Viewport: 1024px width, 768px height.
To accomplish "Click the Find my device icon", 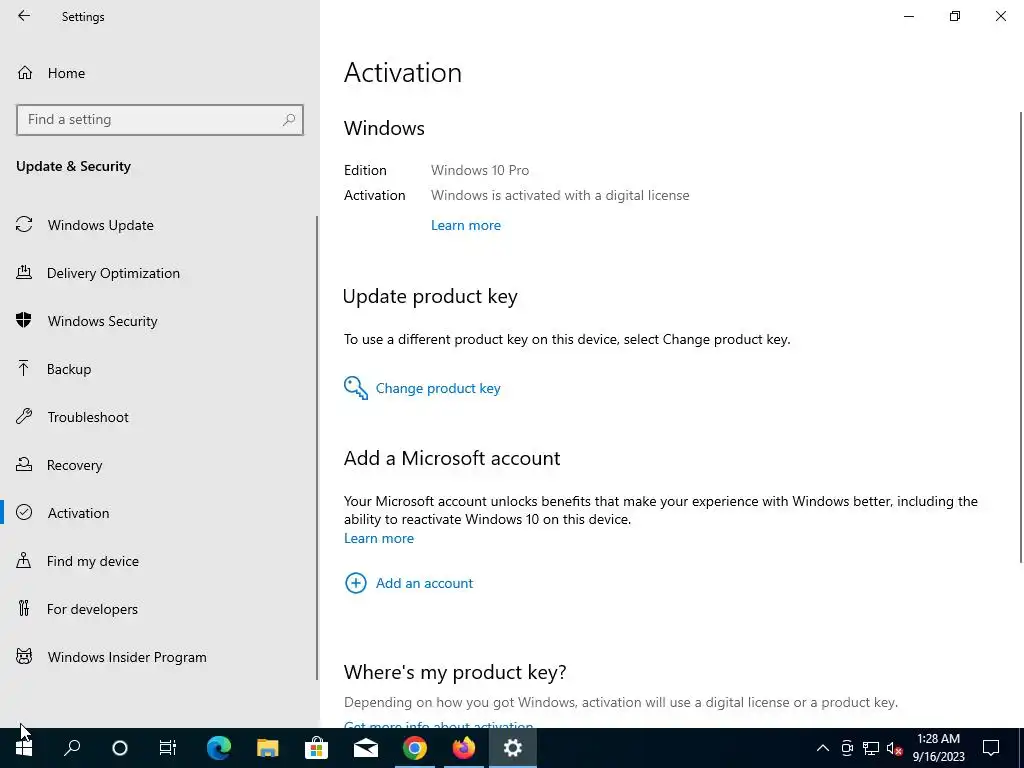I will tap(24, 560).
